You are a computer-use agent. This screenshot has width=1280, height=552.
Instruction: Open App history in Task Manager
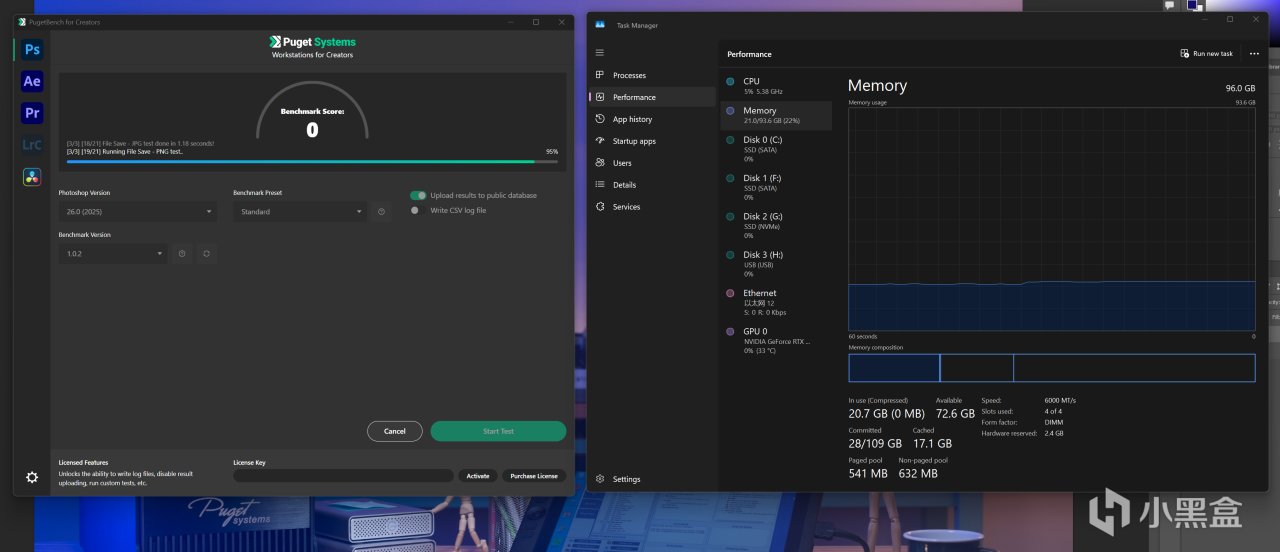pos(652,119)
